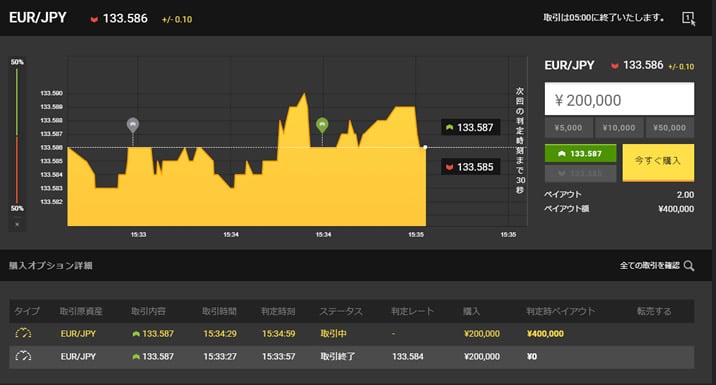Click the grey pin marker on the chart
This screenshot has width=716, height=385.
coord(132,124)
